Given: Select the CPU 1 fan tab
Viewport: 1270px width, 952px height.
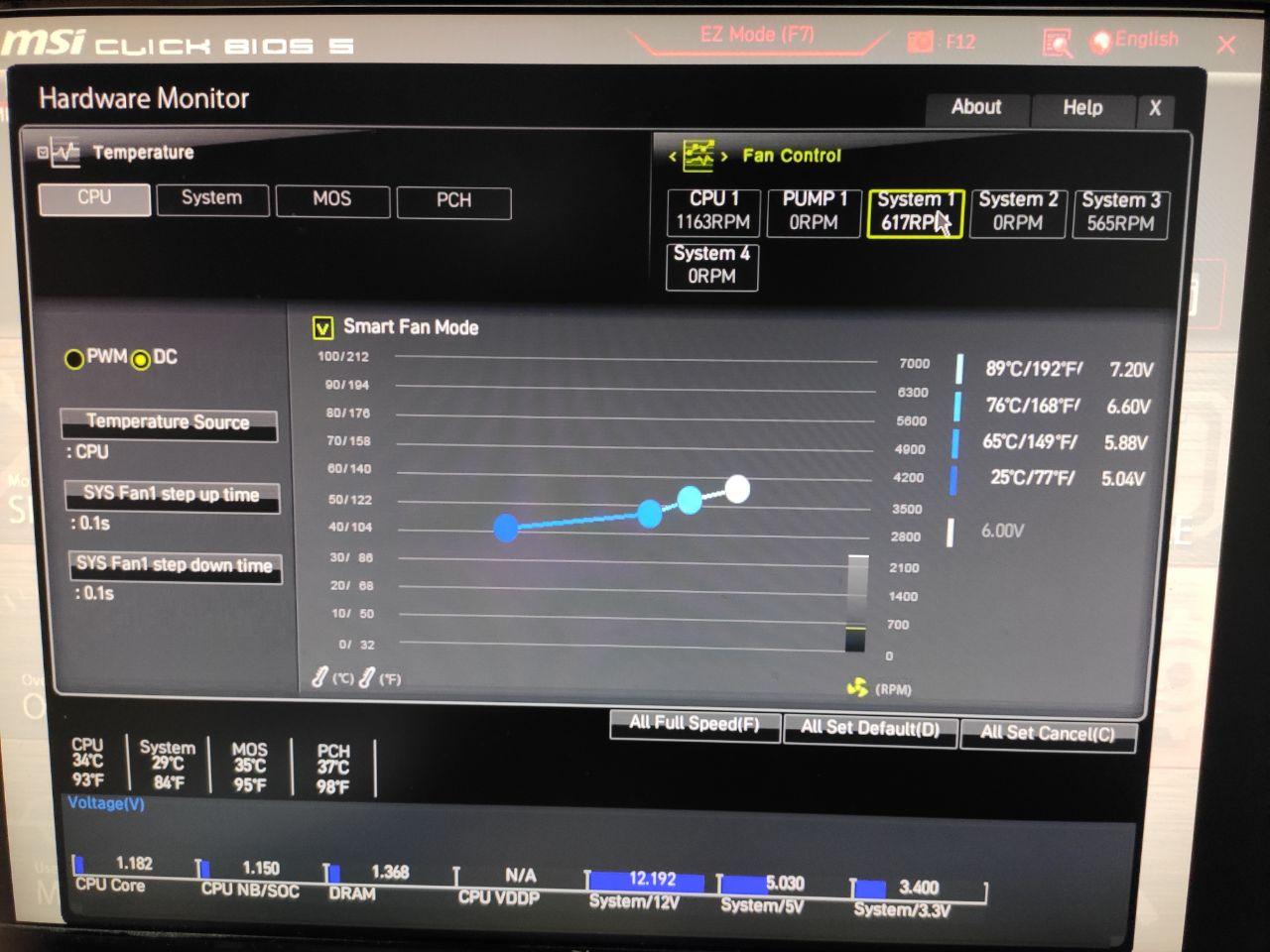Looking at the screenshot, I should tap(713, 211).
